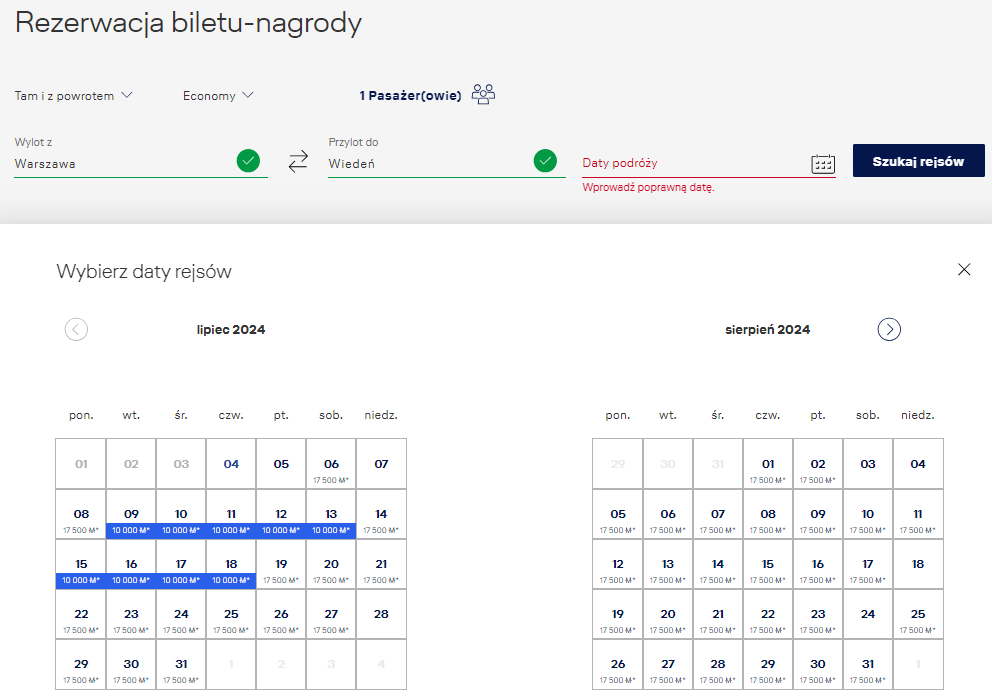Select August 31 in the calendar

pyautogui.click(x=867, y=664)
